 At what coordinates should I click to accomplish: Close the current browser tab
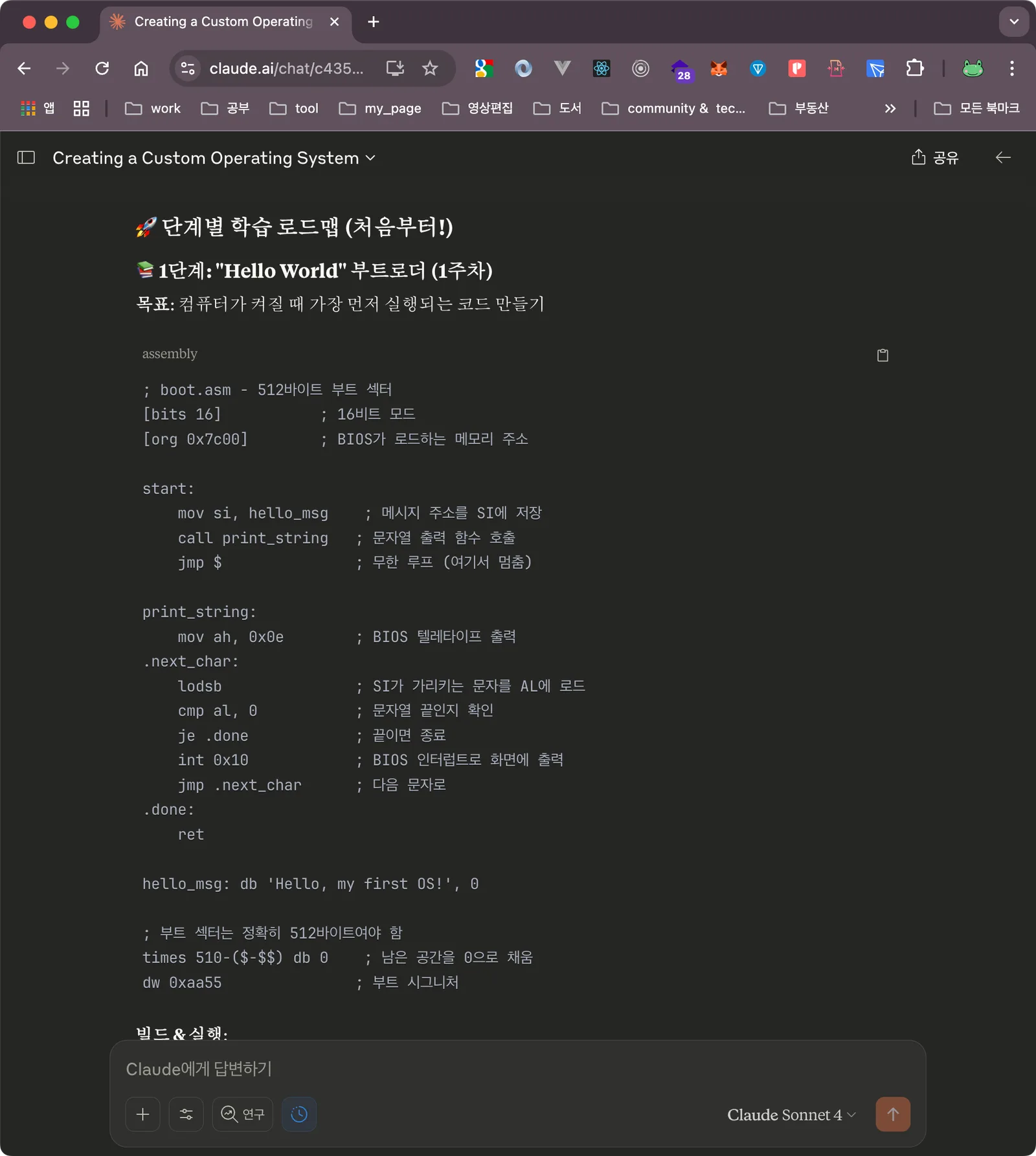334,21
